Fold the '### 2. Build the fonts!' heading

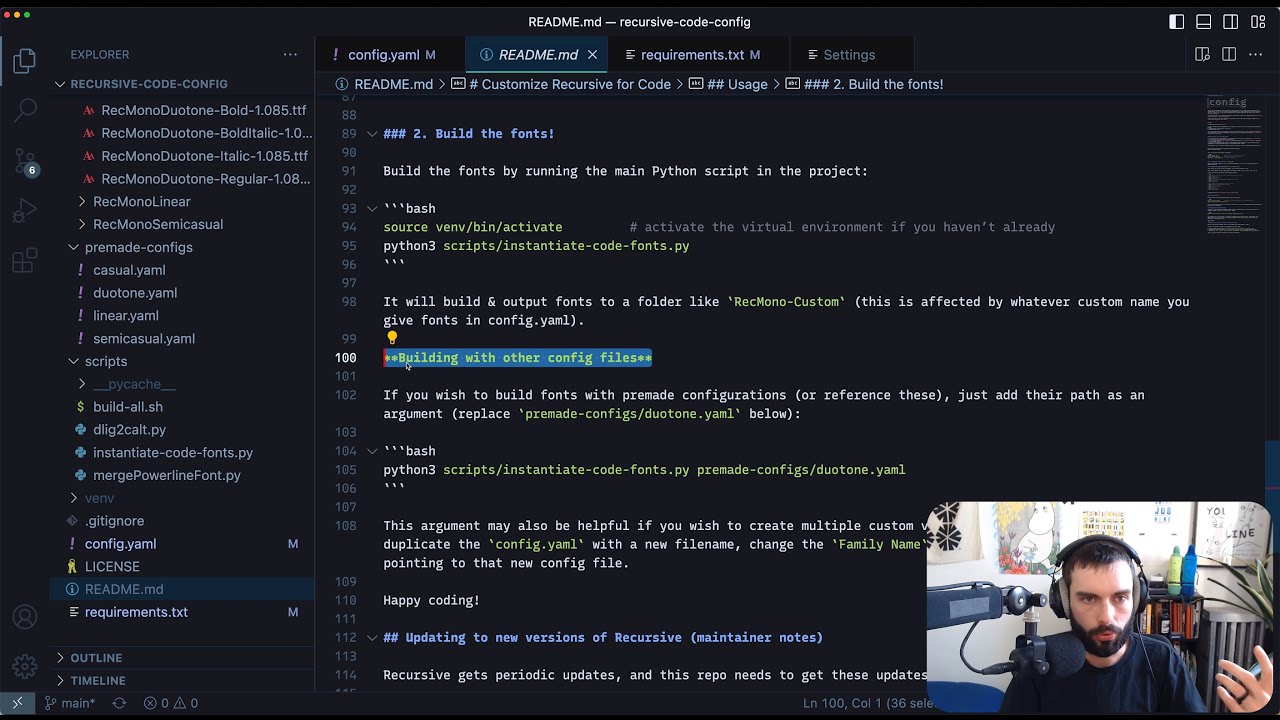pos(372,134)
